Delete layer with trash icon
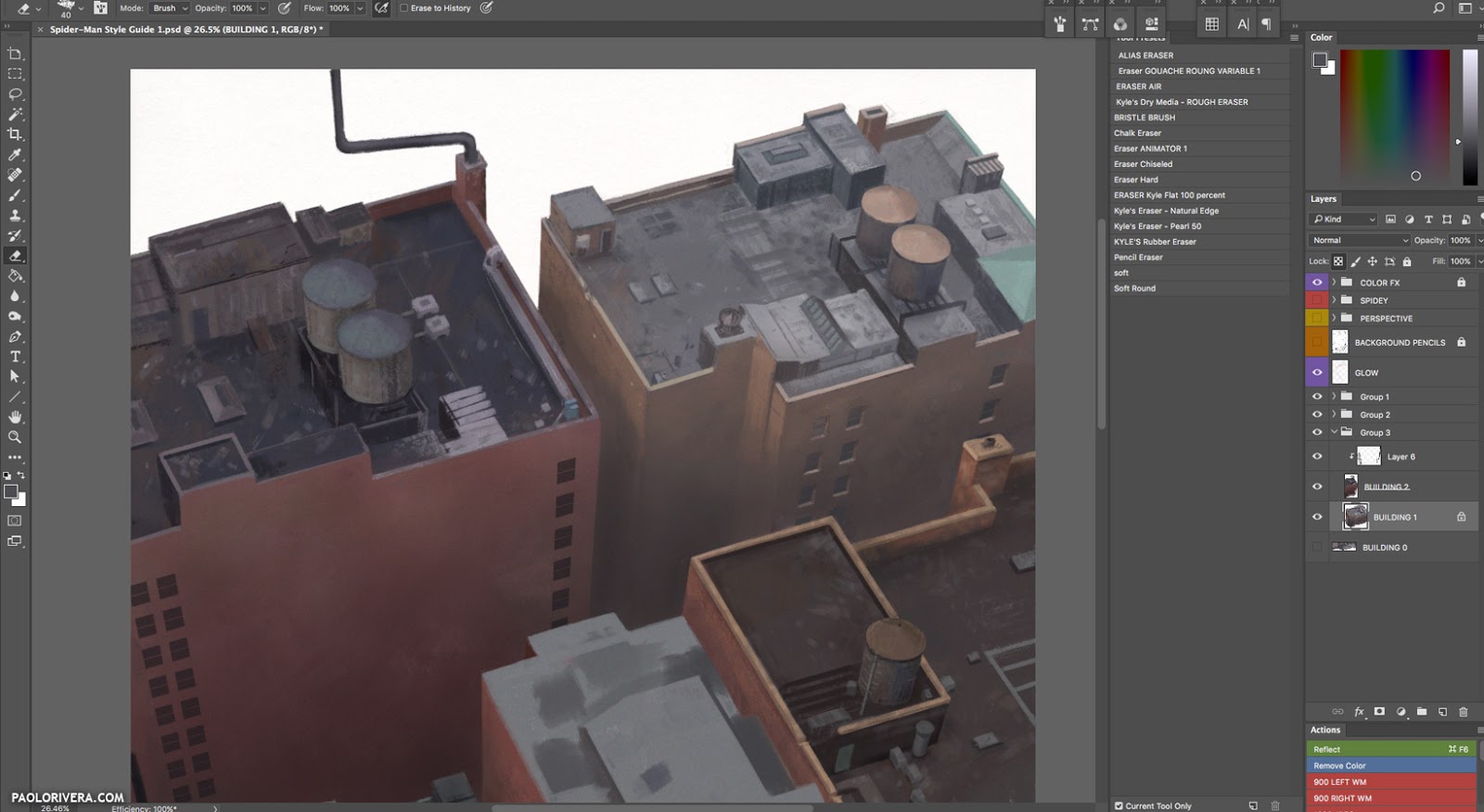This screenshot has height=812, width=1484. pos(1464,712)
